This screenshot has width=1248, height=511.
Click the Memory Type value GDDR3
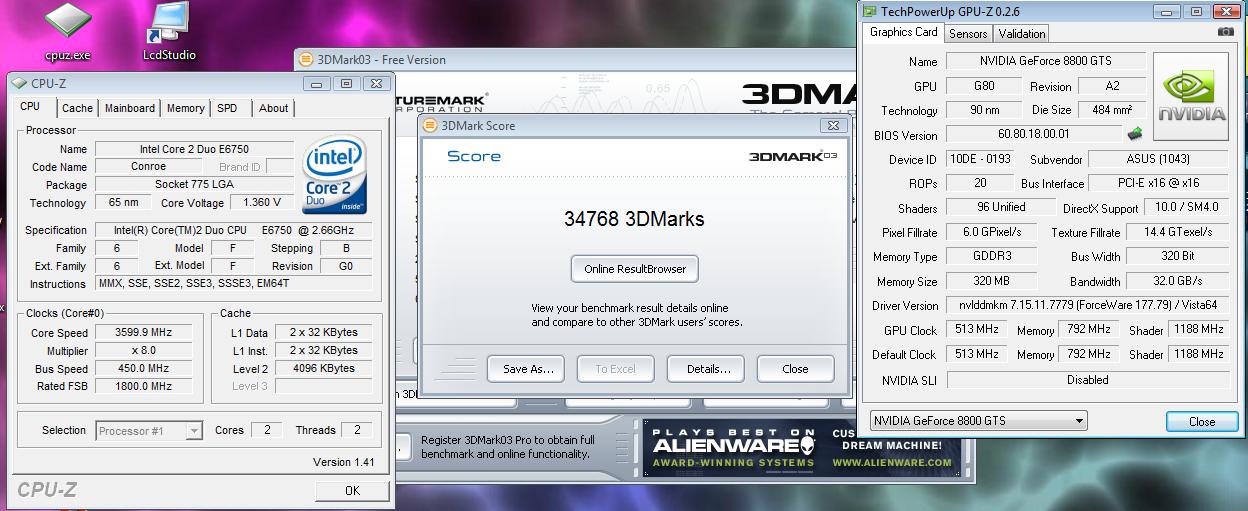pyautogui.click(x=993, y=256)
